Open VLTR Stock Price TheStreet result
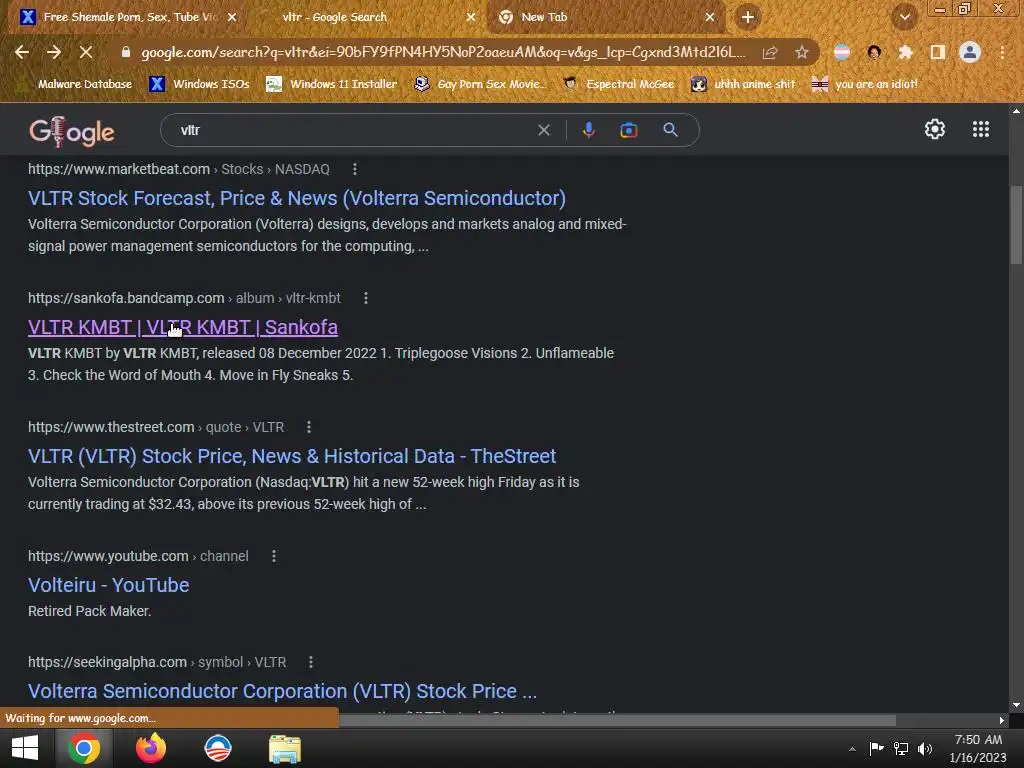 pyautogui.click(x=292, y=456)
